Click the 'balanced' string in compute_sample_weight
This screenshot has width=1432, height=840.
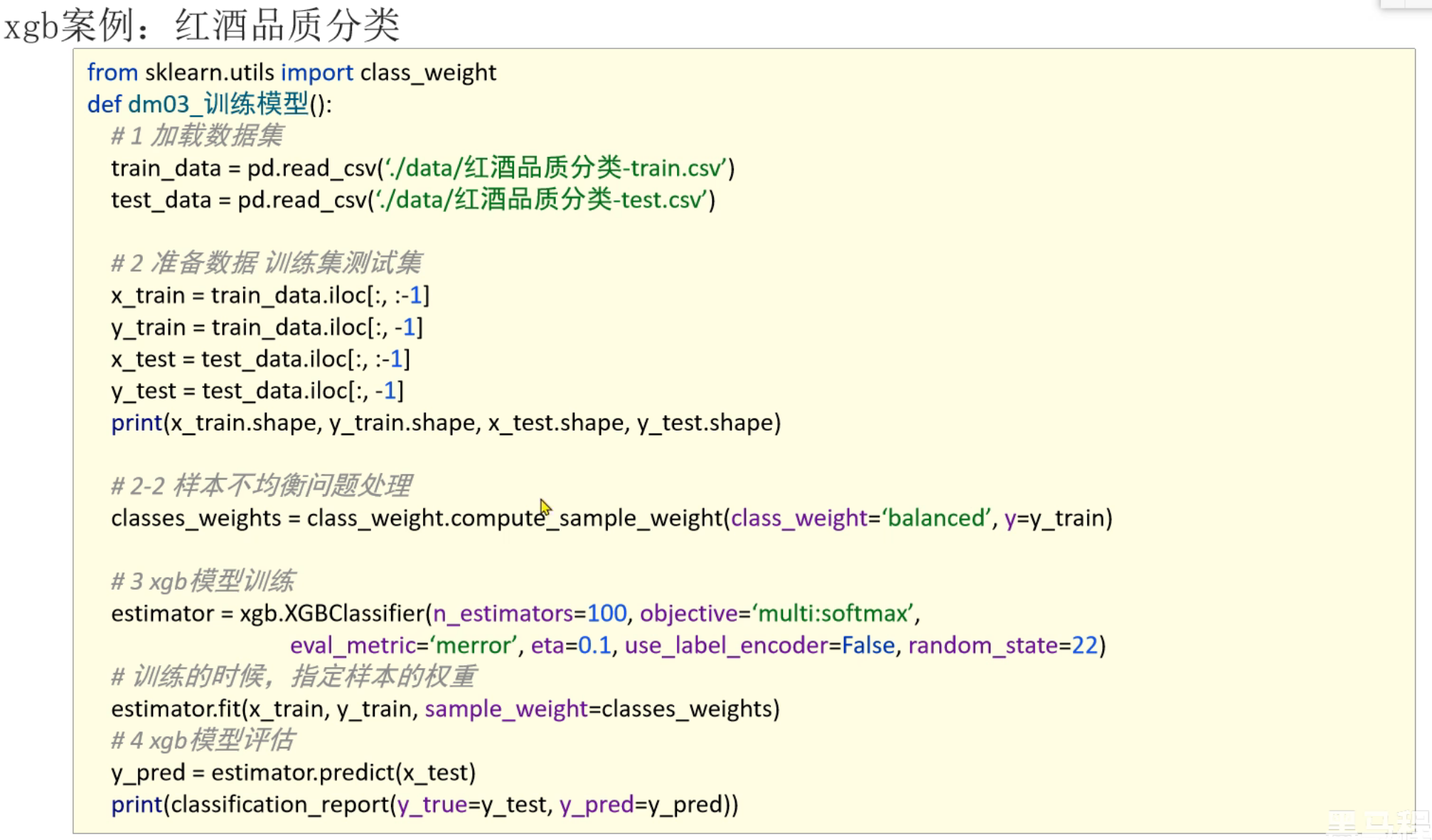pos(936,518)
